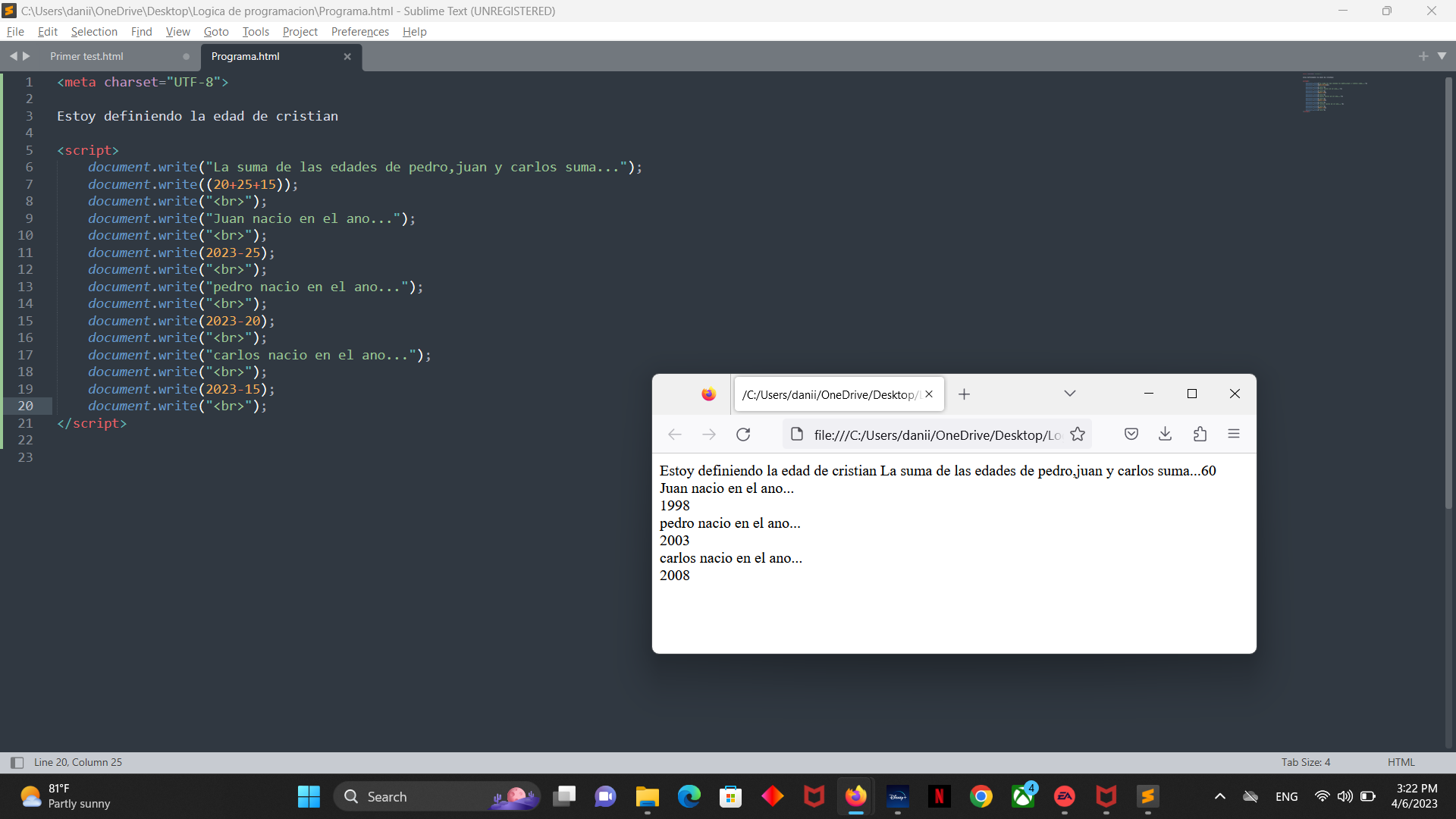The height and width of the screenshot is (819, 1456).
Task: Switch to Sublime Text taskbar icon
Action: click(1148, 797)
